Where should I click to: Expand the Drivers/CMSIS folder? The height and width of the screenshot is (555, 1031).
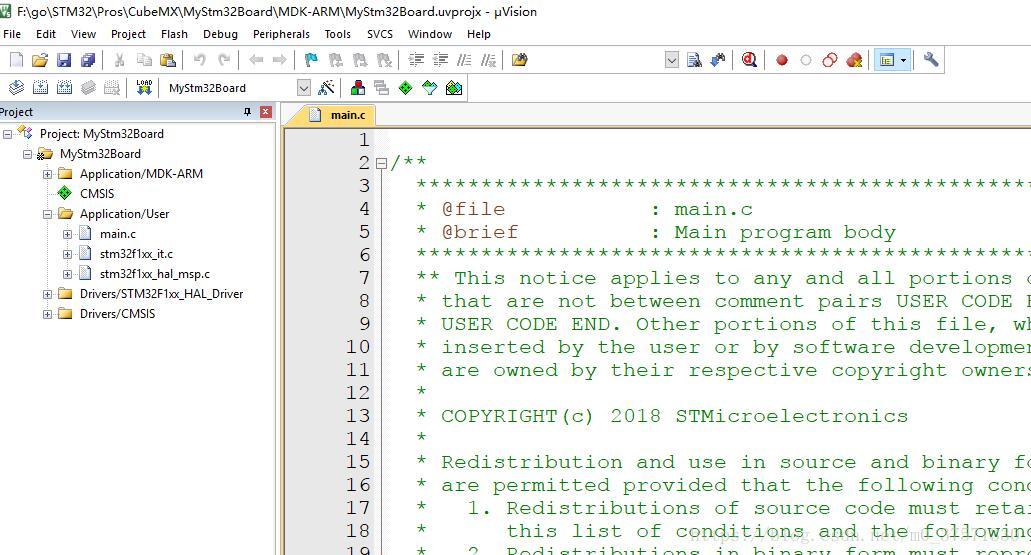47,314
